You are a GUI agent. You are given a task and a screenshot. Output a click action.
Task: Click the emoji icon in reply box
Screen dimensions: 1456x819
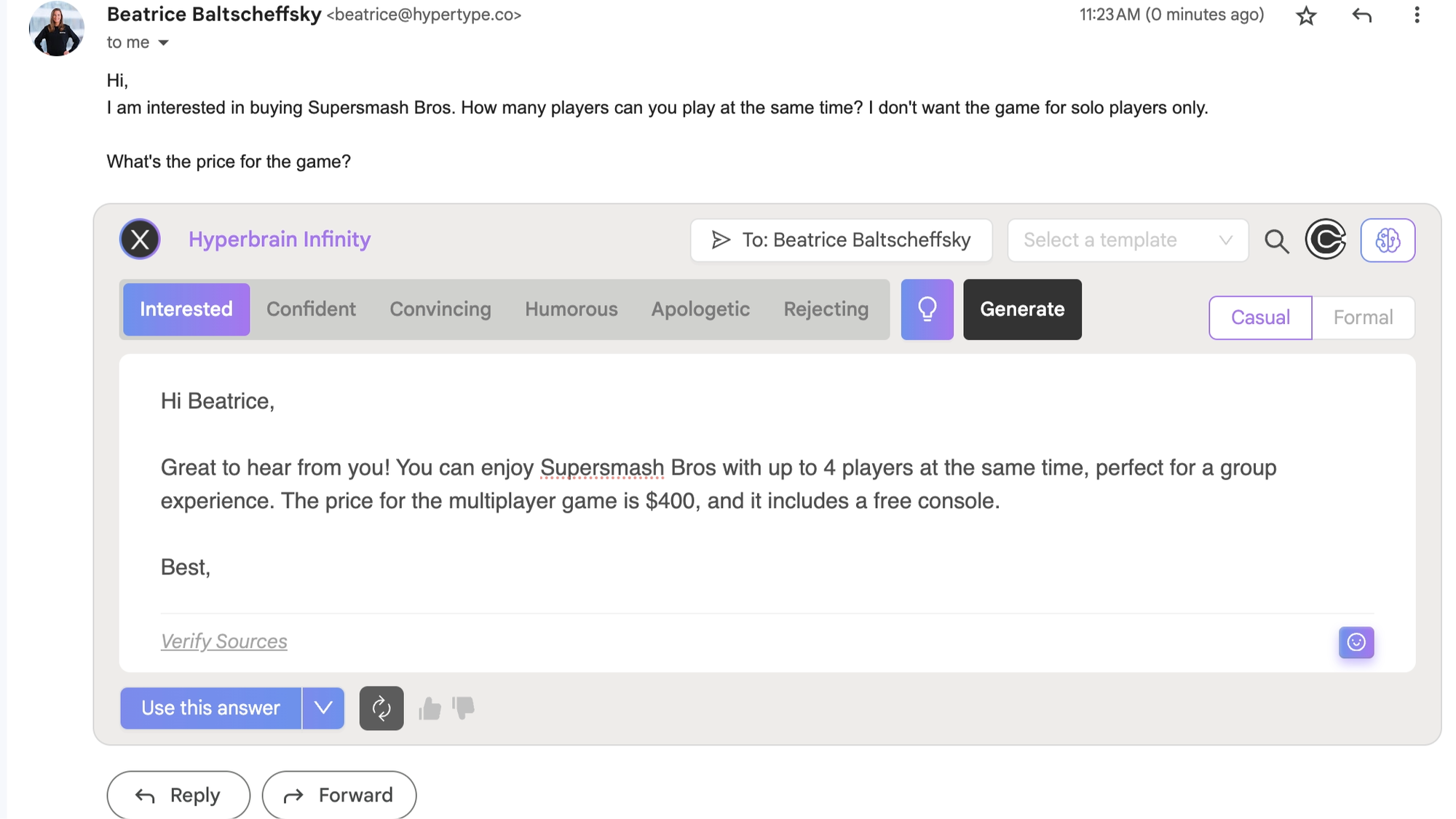(x=1356, y=642)
